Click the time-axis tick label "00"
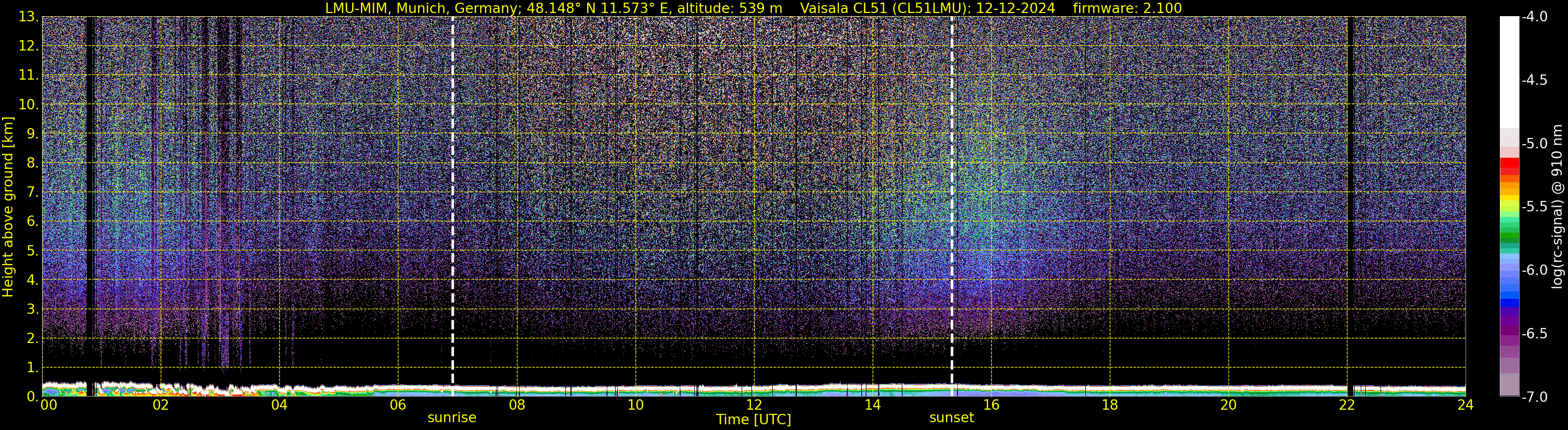Screen dimensions: 1568x430 click(48, 405)
